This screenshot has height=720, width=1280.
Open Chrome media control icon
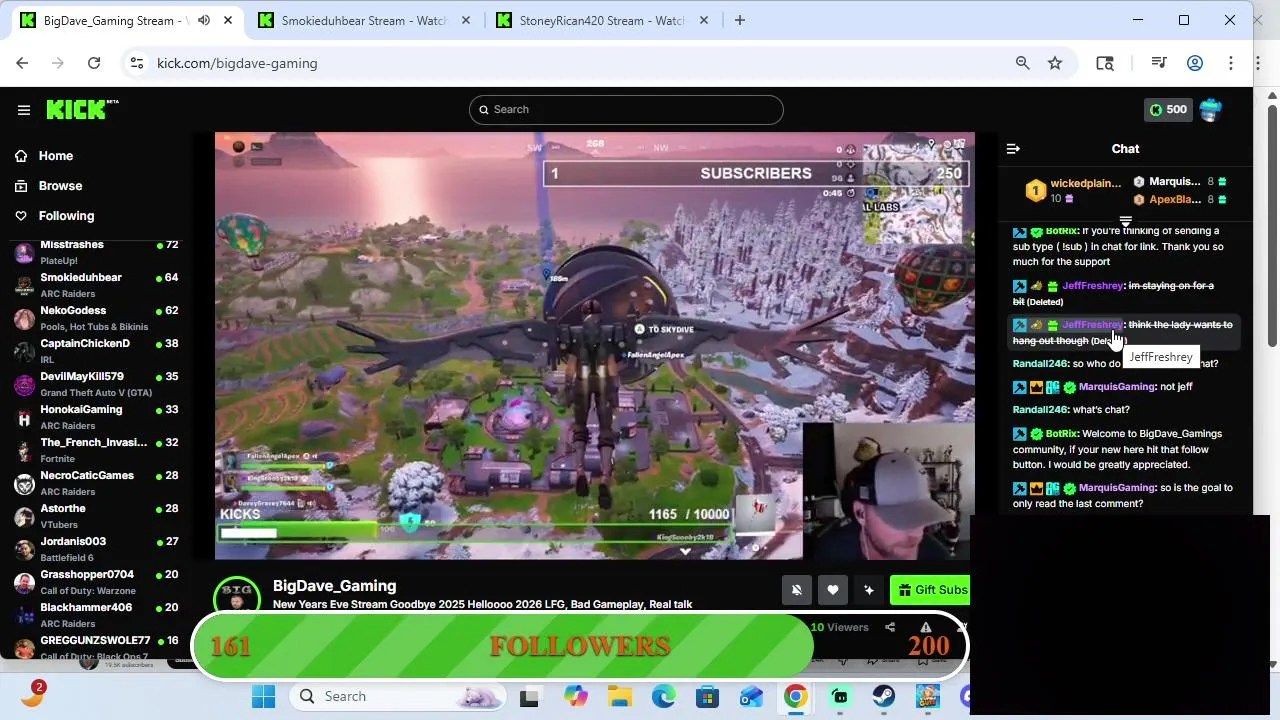[1159, 63]
